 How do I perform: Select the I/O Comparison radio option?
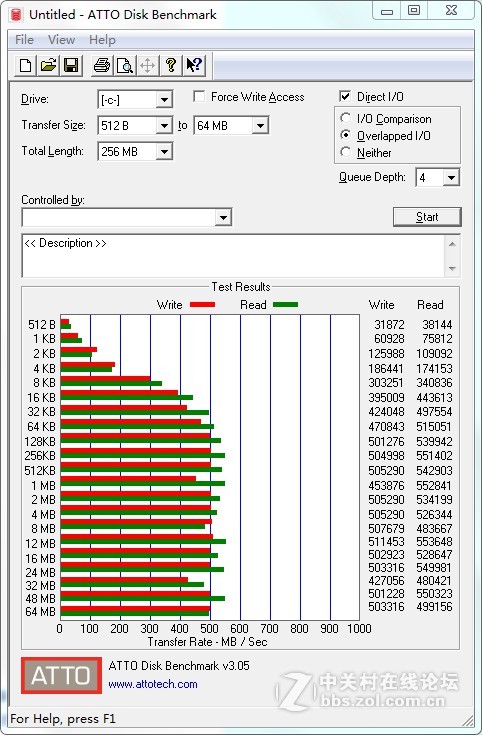[x=346, y=118]
